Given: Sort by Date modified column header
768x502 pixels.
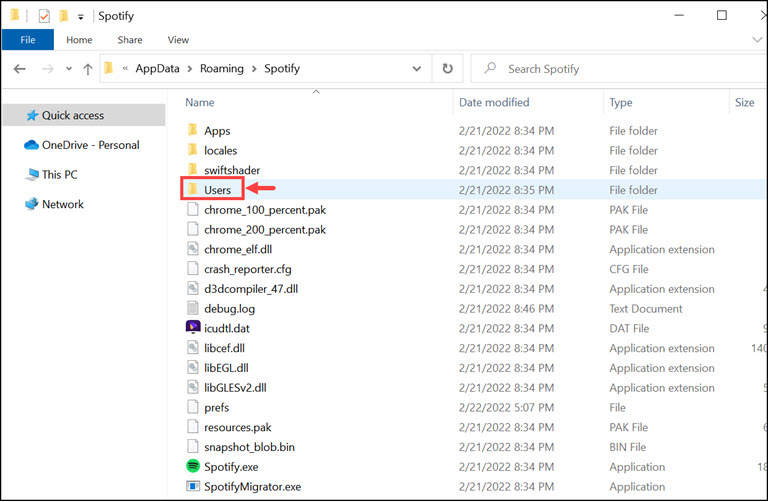Looking at the screenshot, I should click(x=494, y=102).
